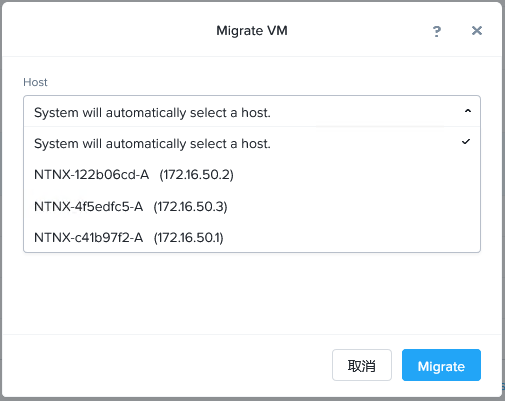
Task: Click blank space right of NTNX-4f5edfc5-A entry
Action: [353, 206]
